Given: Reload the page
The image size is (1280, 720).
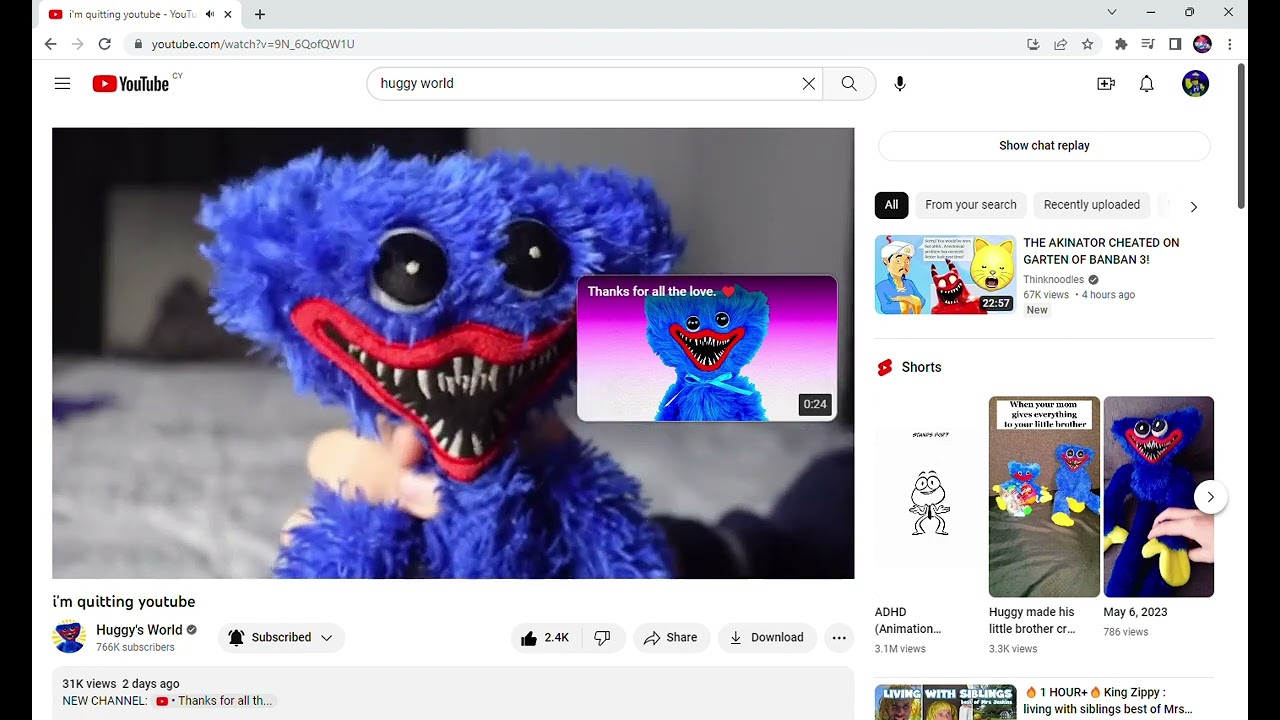Looking at the screenshot, I should tap(105, 44).
